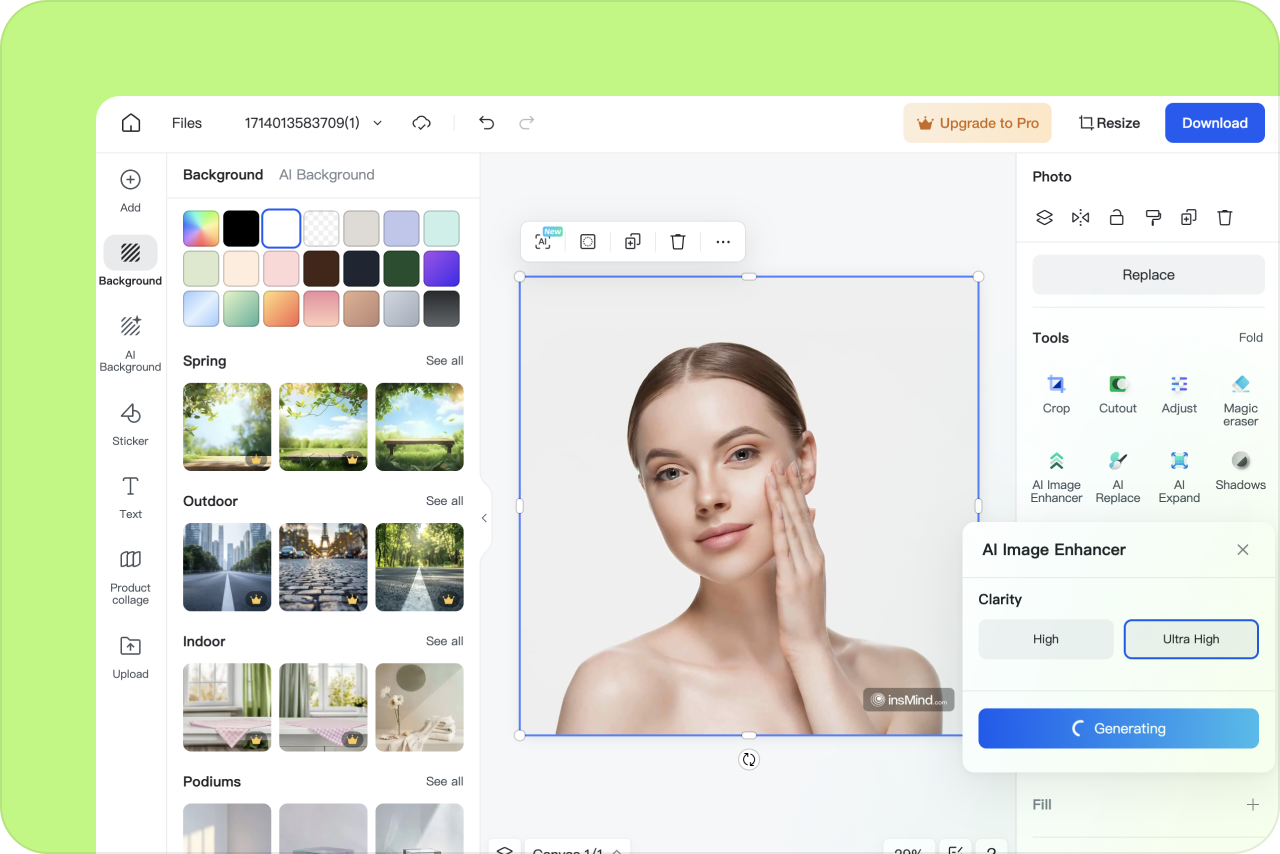This screenshot has height=854, width=1280.
Task: Open the AI Replace tool
Action: click(x=1118, y=477)
